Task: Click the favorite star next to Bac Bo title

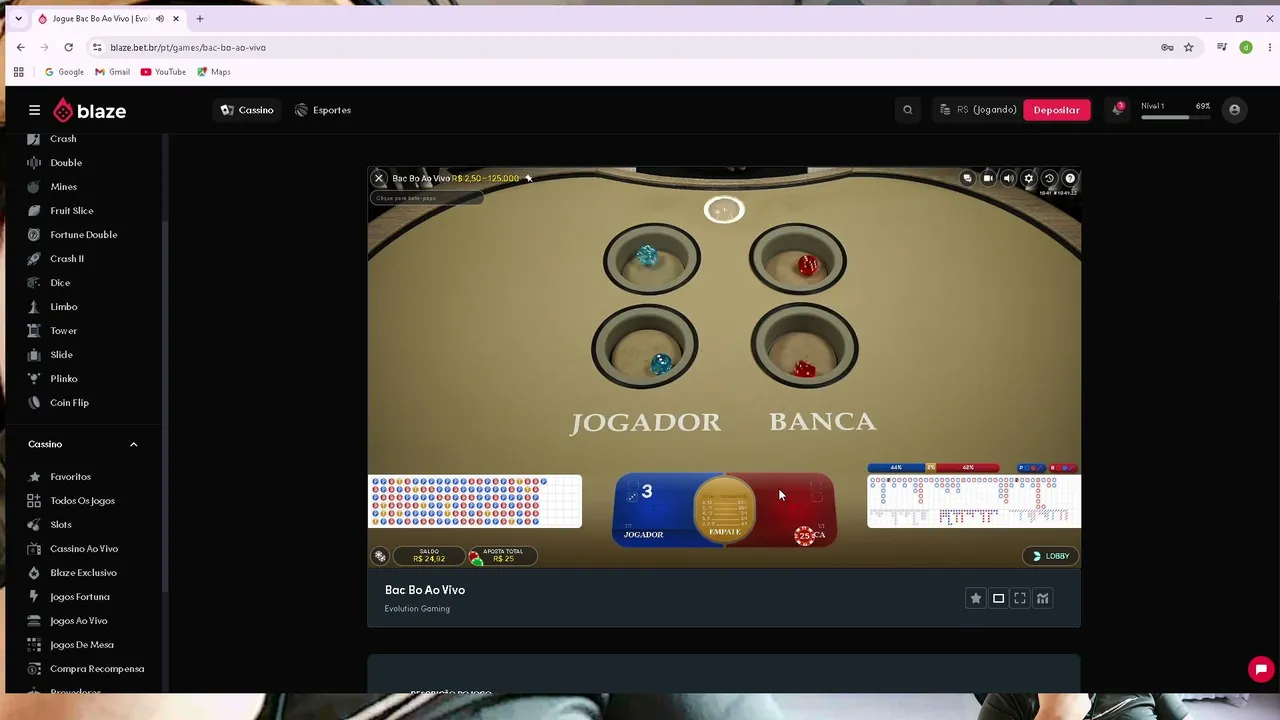Action: 528,178
